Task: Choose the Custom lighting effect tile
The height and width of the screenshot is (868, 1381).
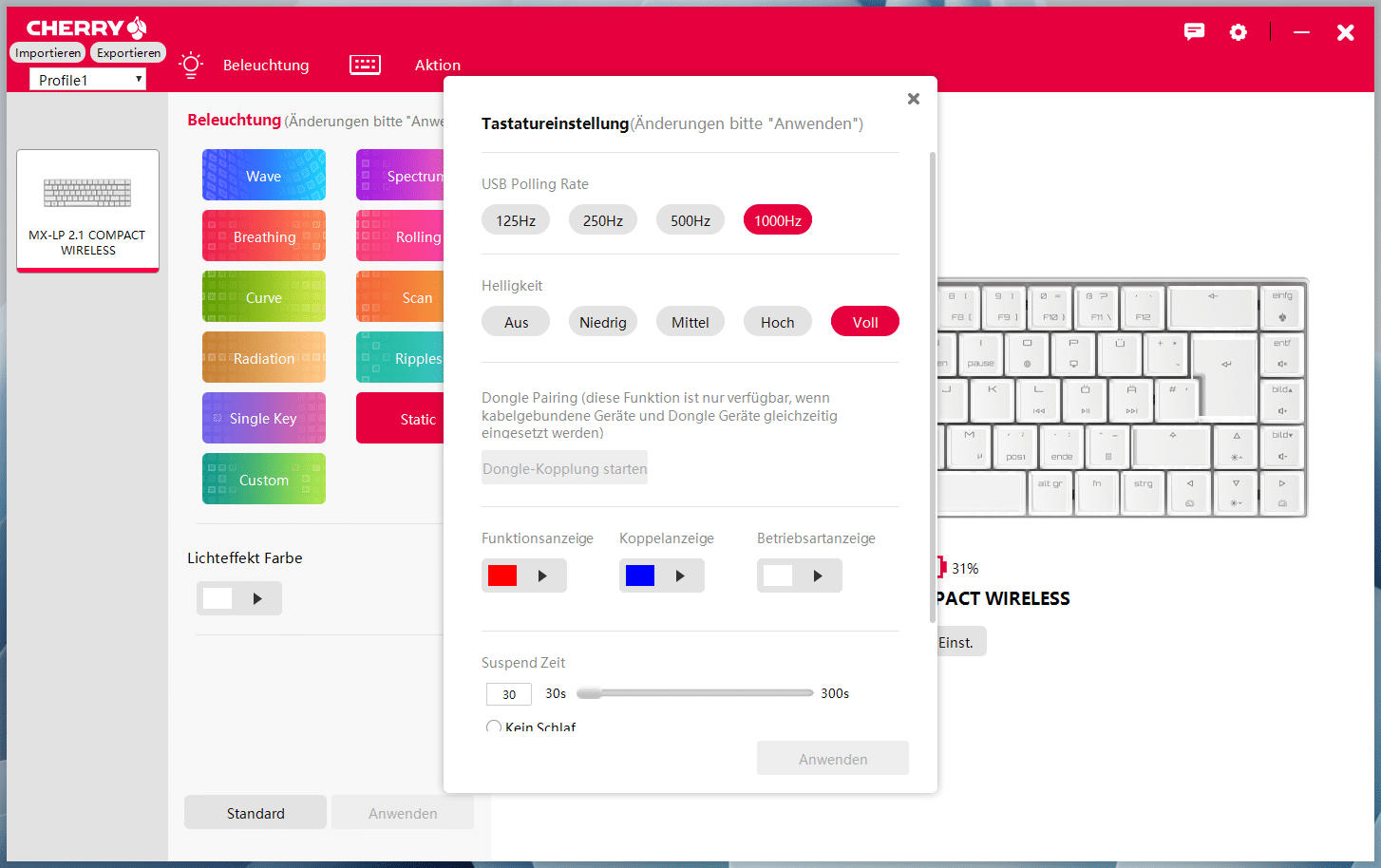Action: click(263, 480)
